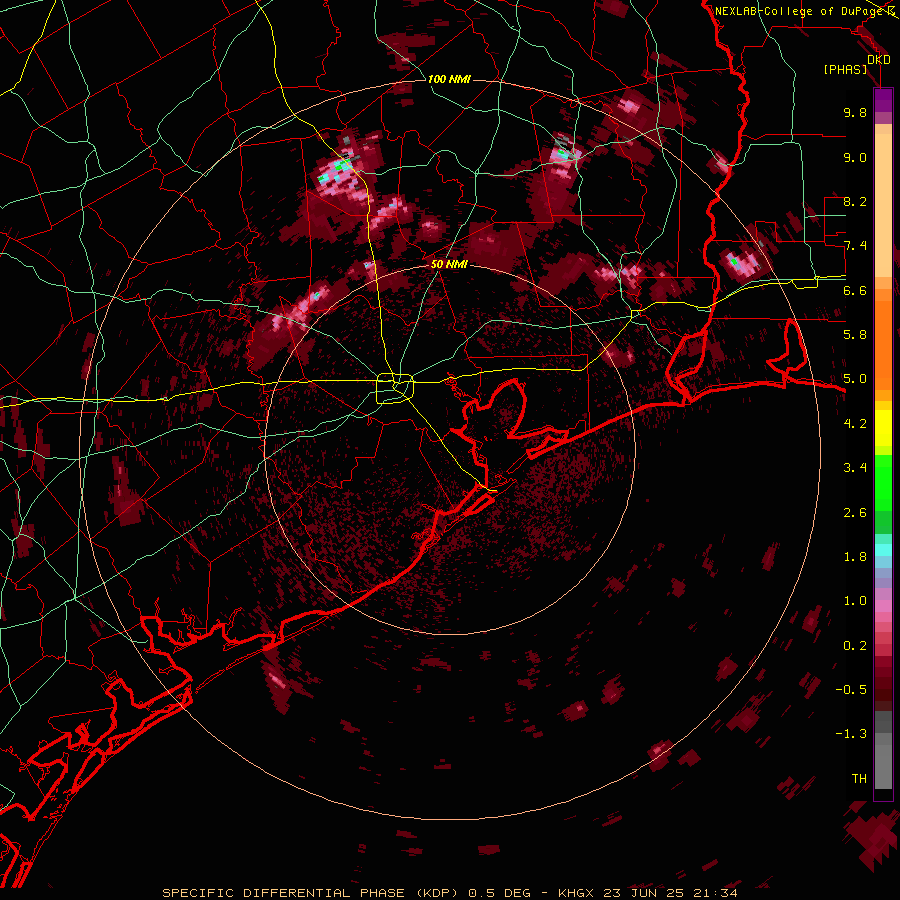Click the [PHAS] legend unit label
Image resolution: width=900 pixels, height=900 pixels.
click(845, 70)
